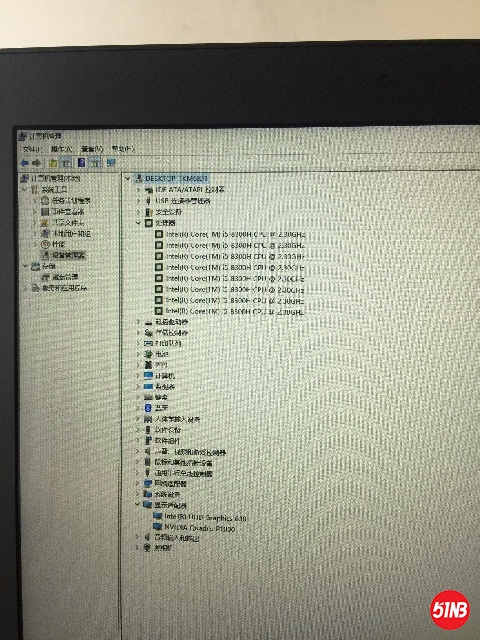Toggle the Show/Hide Console Tree toolbar icon

tap(66, 163)
